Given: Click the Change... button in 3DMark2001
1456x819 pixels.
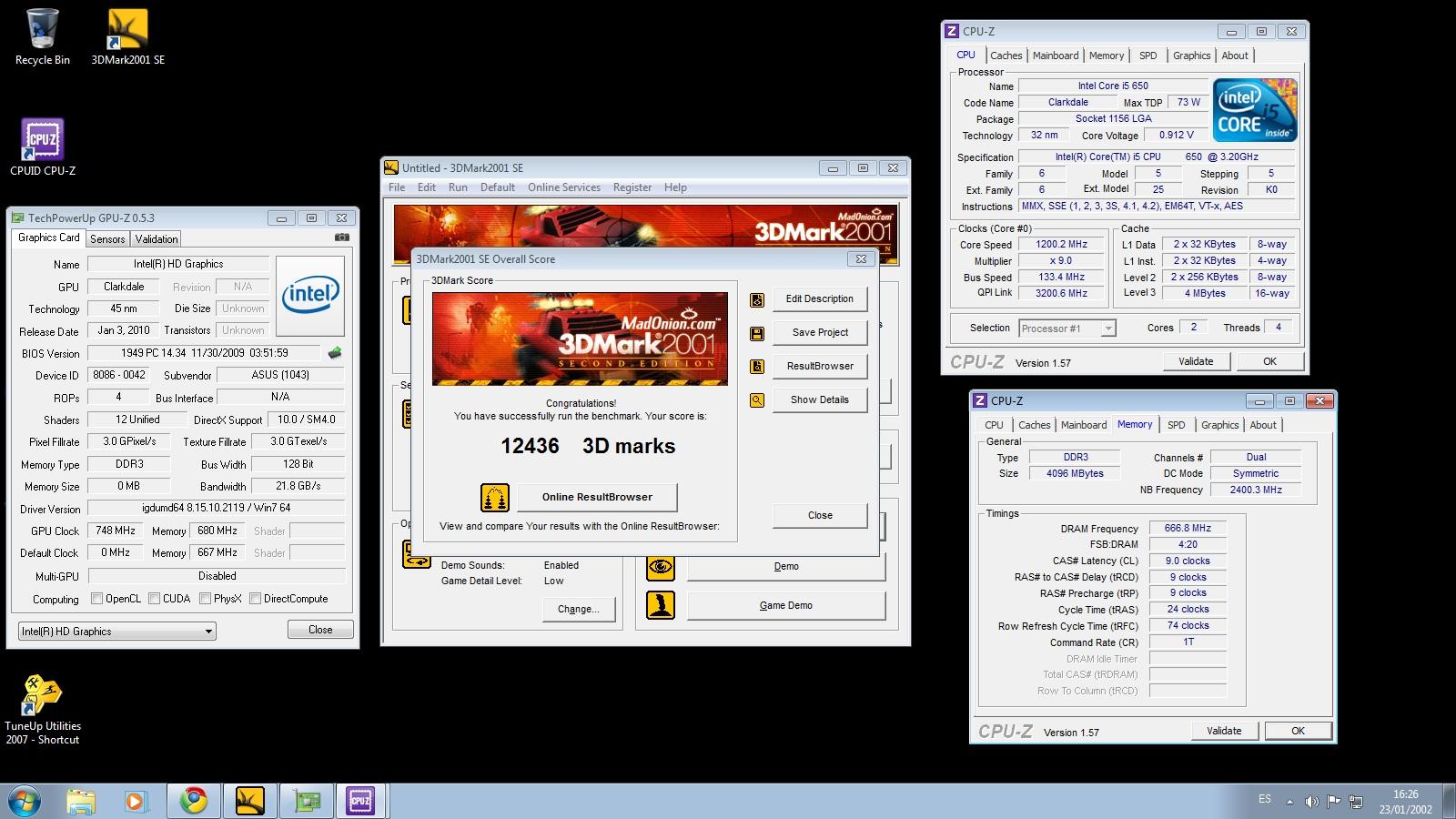Looking at the screenshot, I should tap(579, 610).
